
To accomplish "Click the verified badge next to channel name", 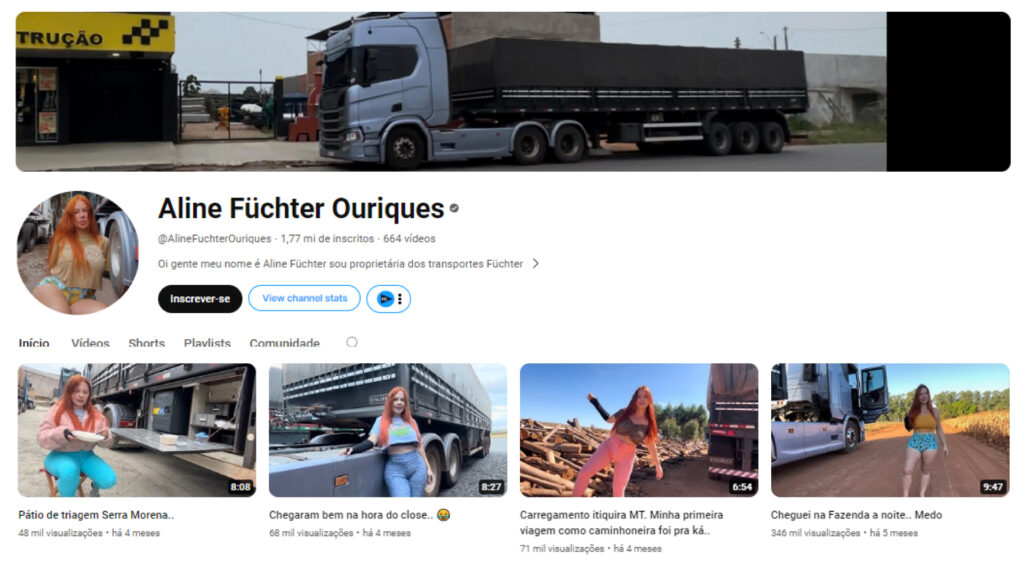I will 454,208.
